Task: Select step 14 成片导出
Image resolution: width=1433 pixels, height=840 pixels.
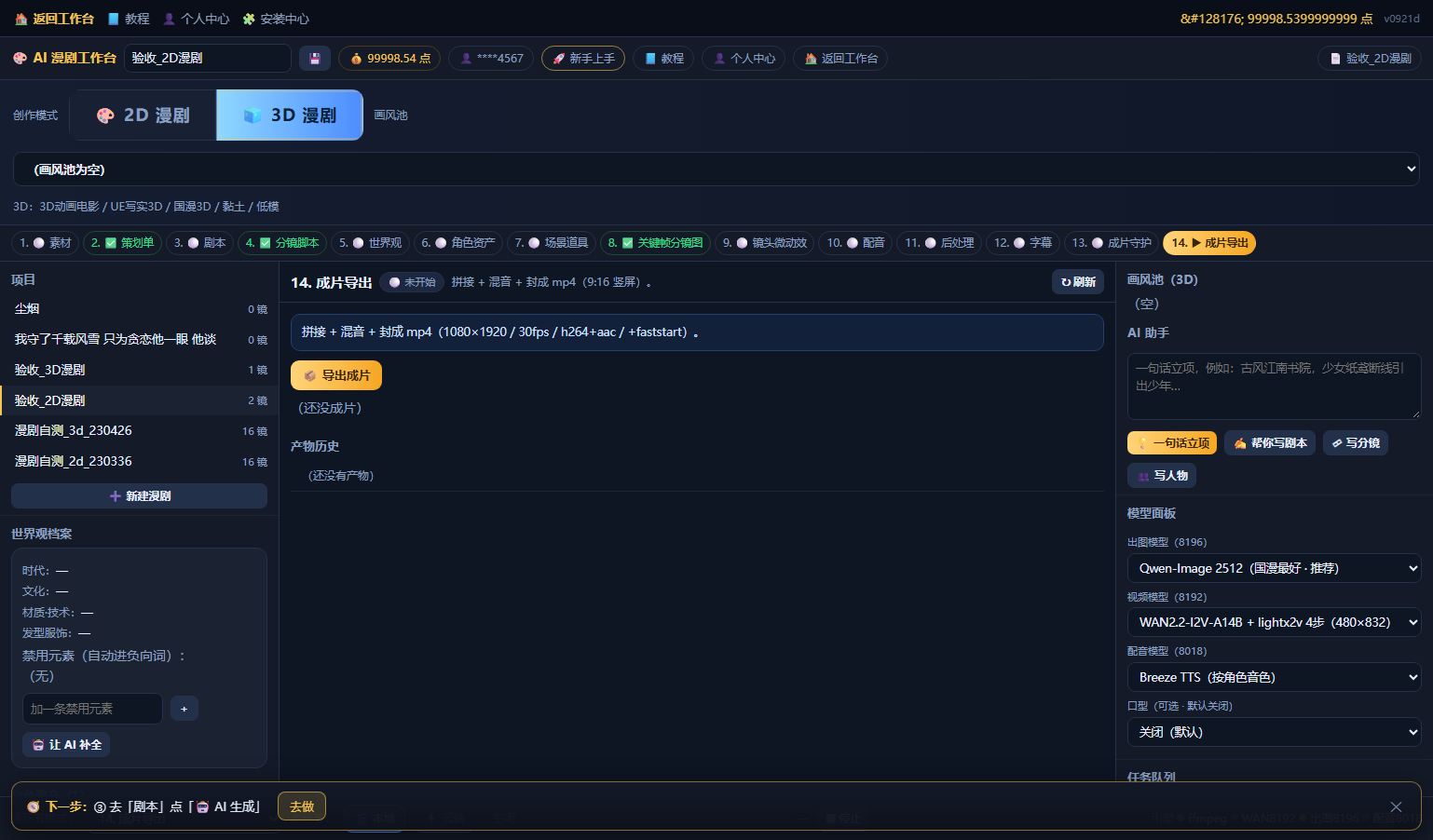Action: [x=1209, y=243]
